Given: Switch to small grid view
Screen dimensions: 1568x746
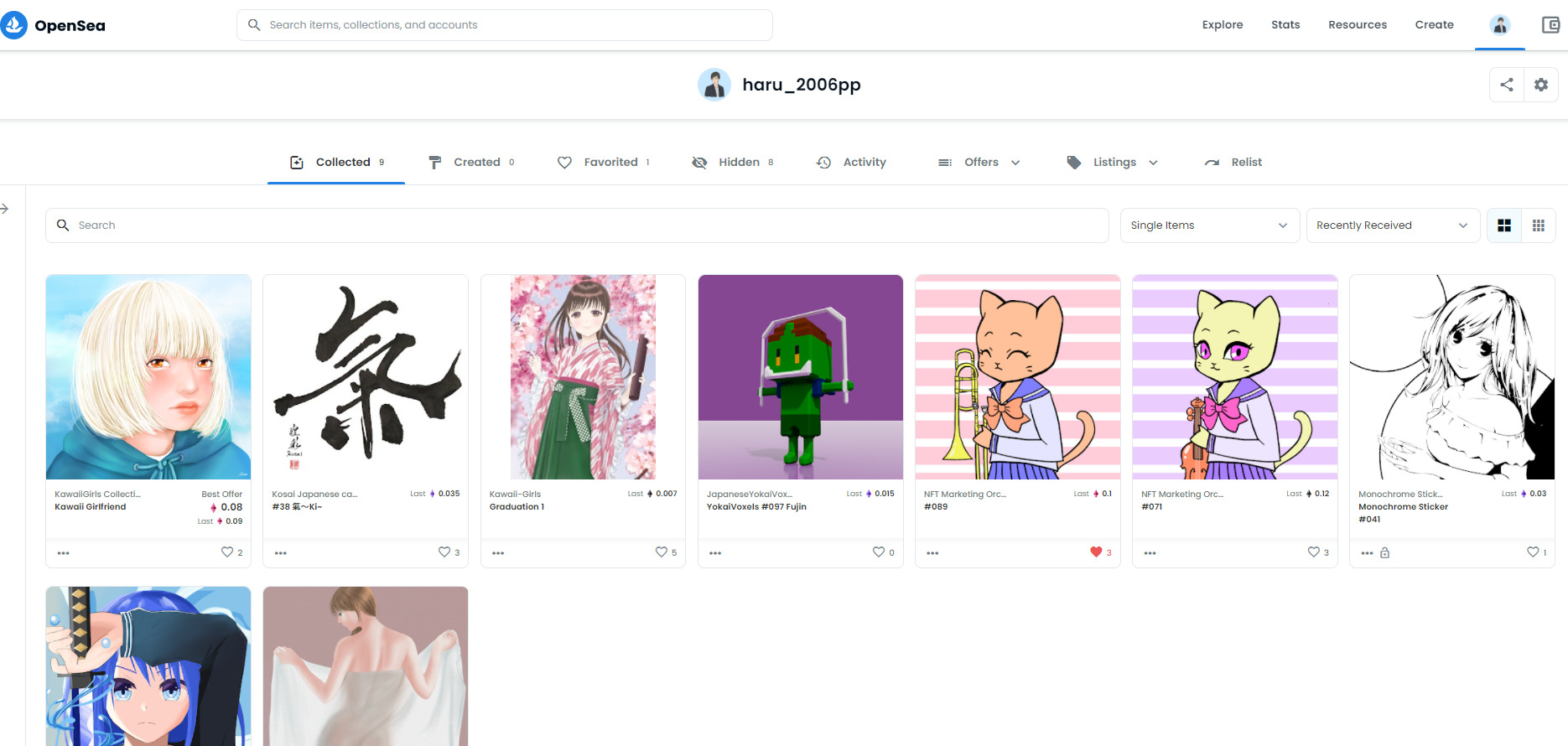Looking at the screenshot, I should (1539, 225).
